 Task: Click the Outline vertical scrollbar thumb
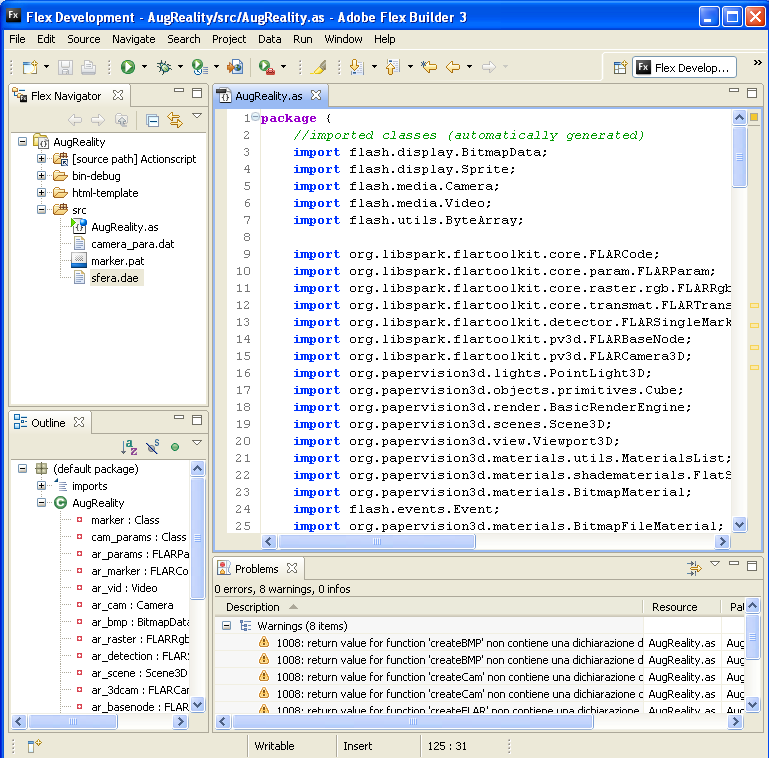(197, 538)
